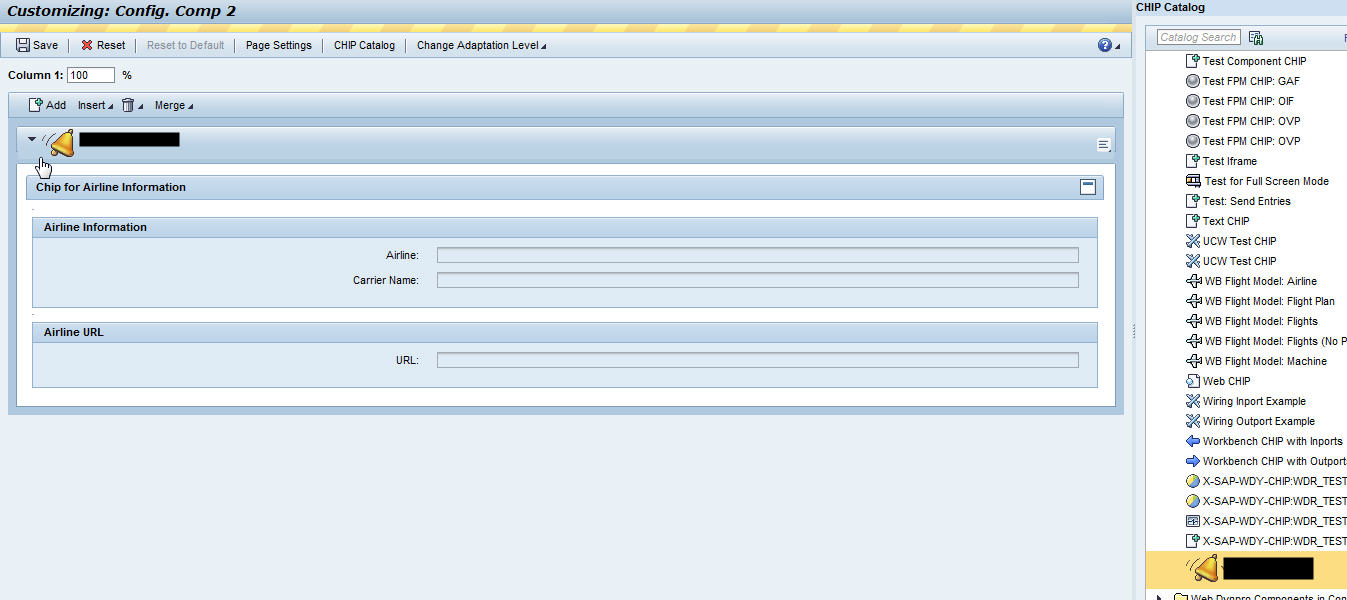Click the Save disk icon
The width and height of the screenshot is (1347, 600).
pyautogui.click(x=22, y=44)
